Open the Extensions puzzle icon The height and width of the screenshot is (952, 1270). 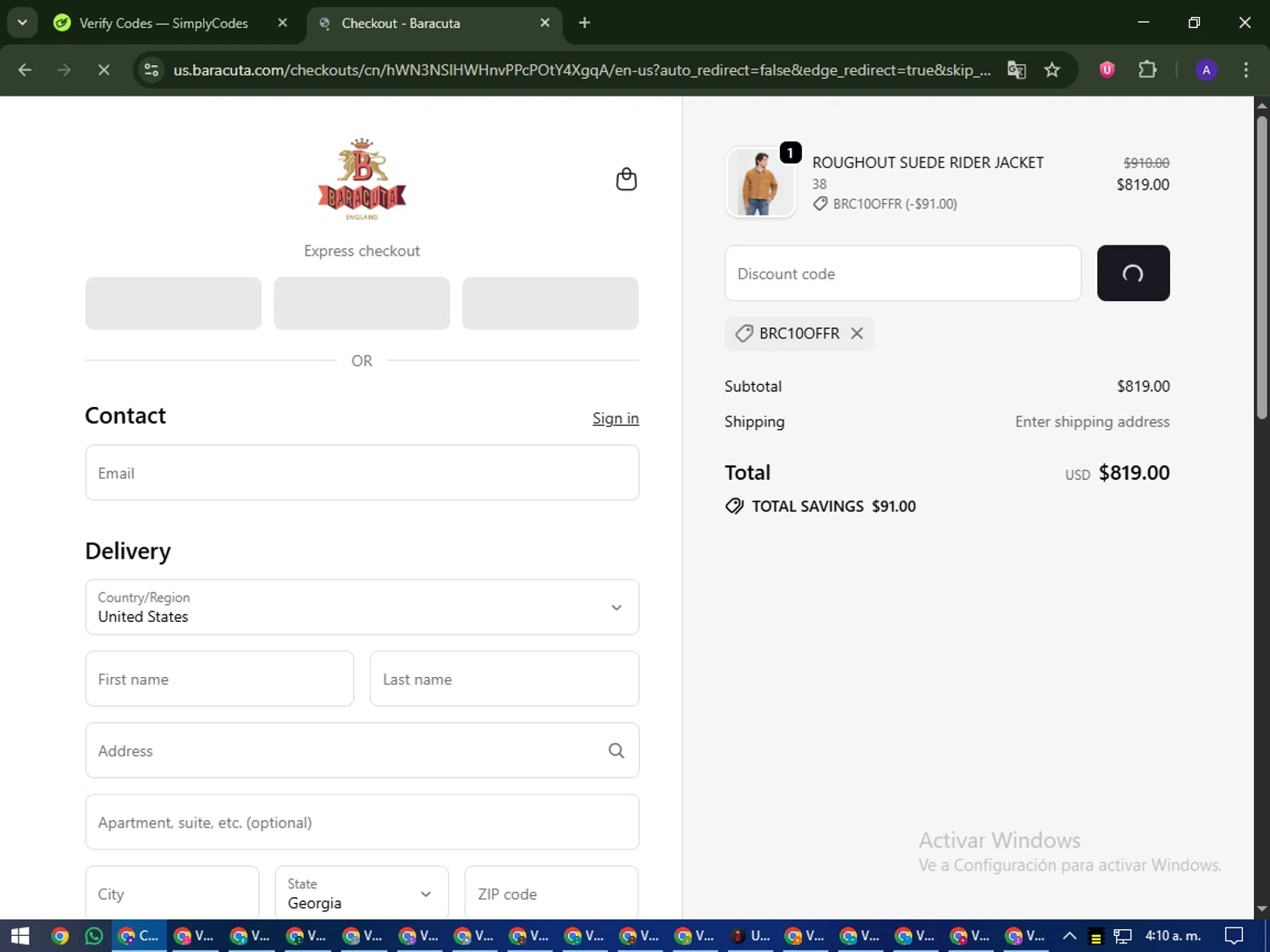tap(1147, 70)
